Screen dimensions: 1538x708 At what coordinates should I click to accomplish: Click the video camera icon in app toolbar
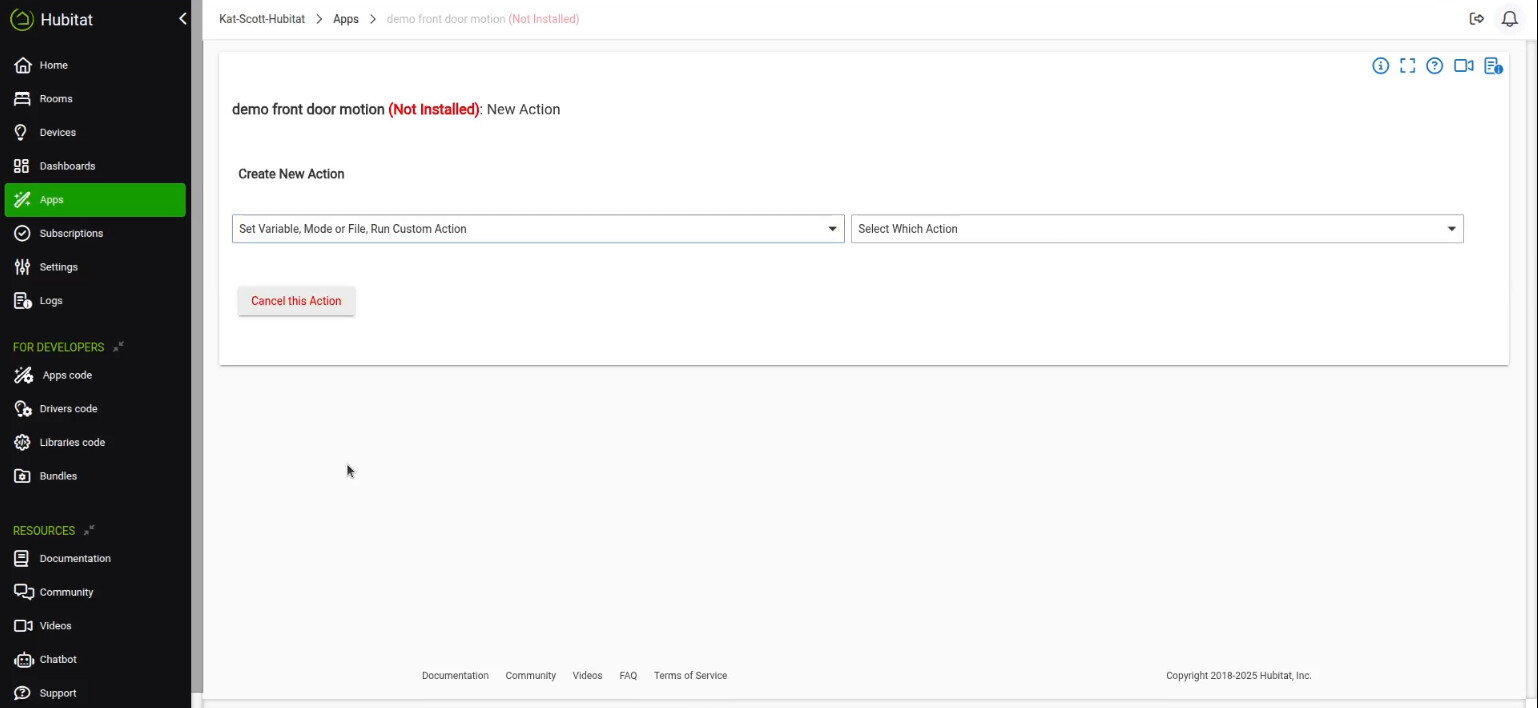pos(1464,66)
